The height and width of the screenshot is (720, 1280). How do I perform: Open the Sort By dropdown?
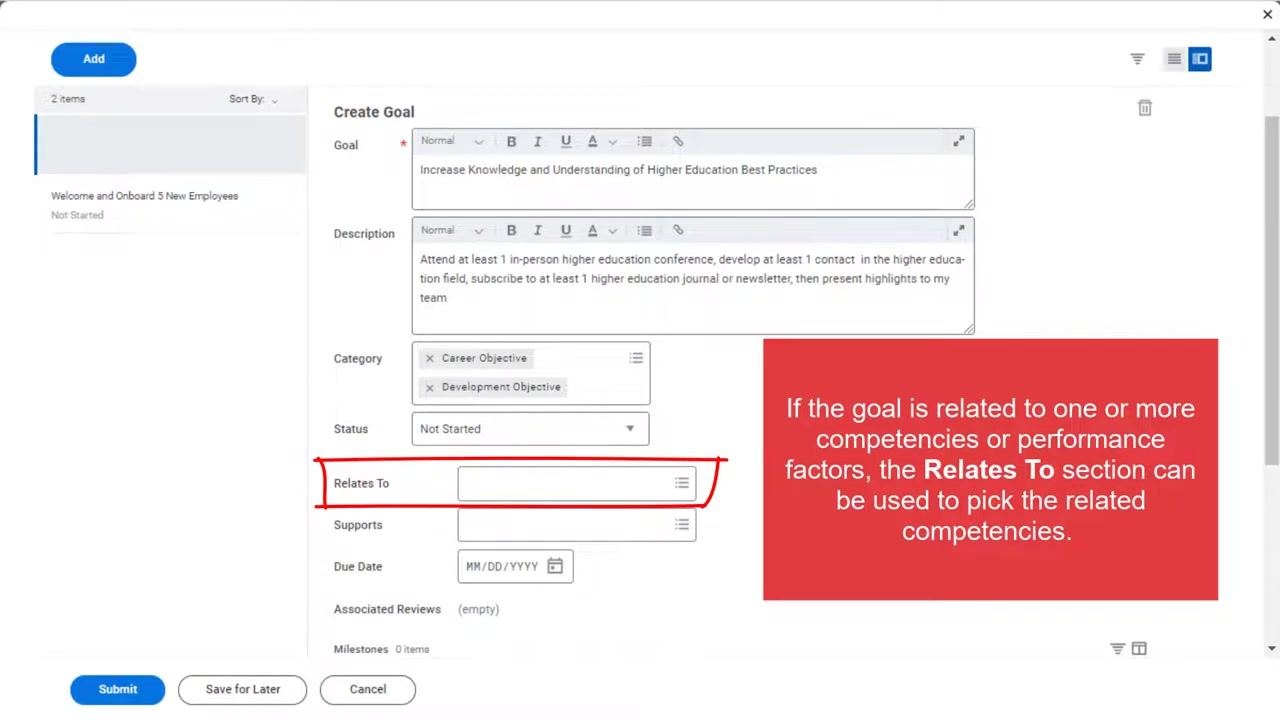pyautogui.click(x=254, y=99)
